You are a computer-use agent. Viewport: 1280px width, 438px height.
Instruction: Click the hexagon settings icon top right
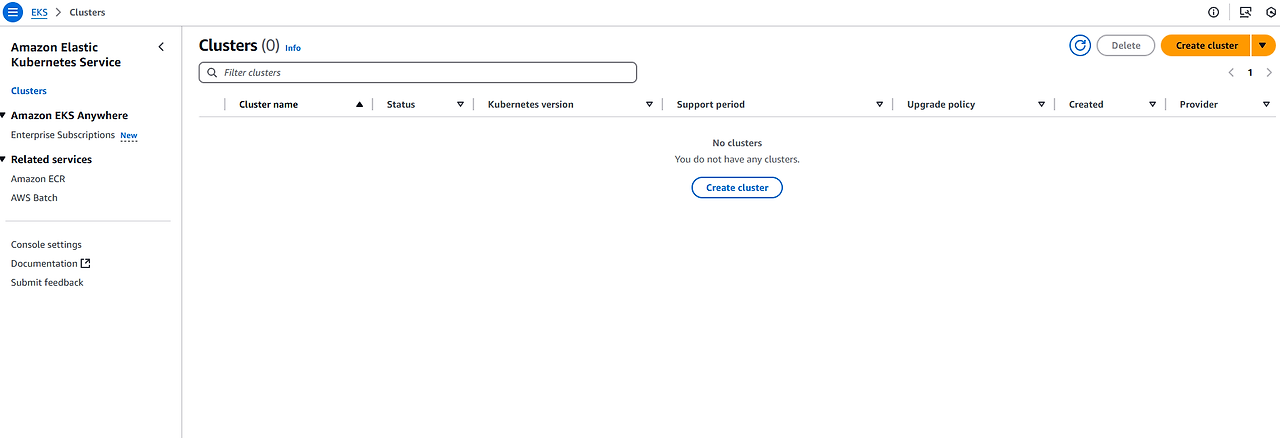click(x=1272, y=12)
